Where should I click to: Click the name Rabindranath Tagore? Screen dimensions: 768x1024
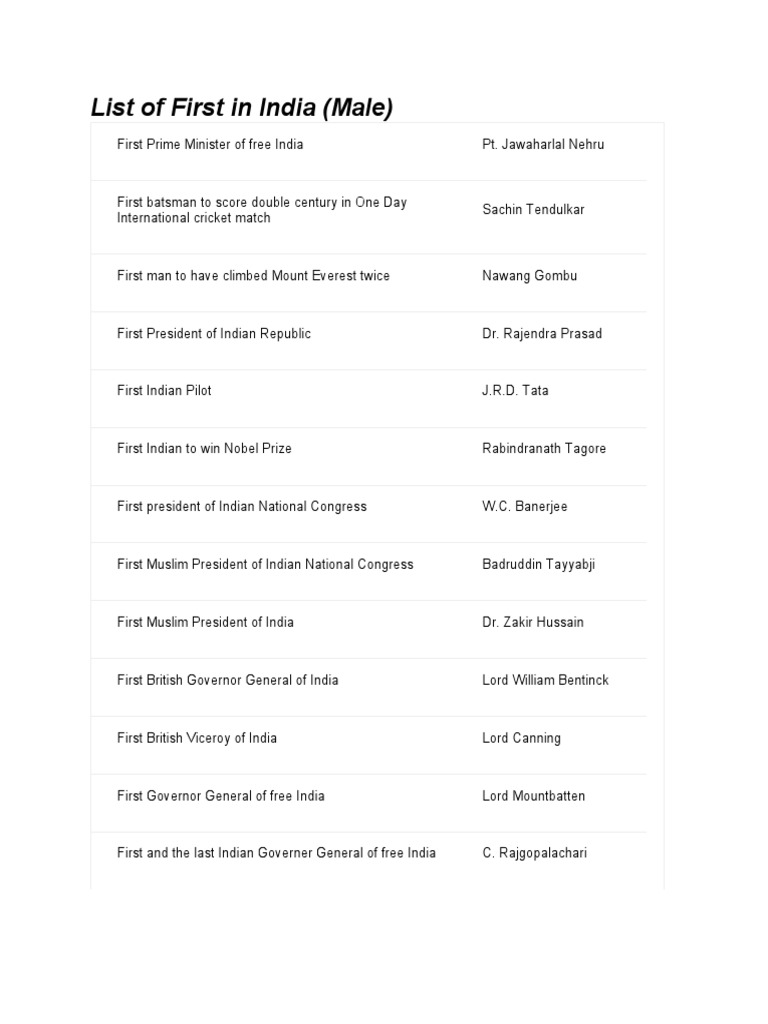click(544, 449)
